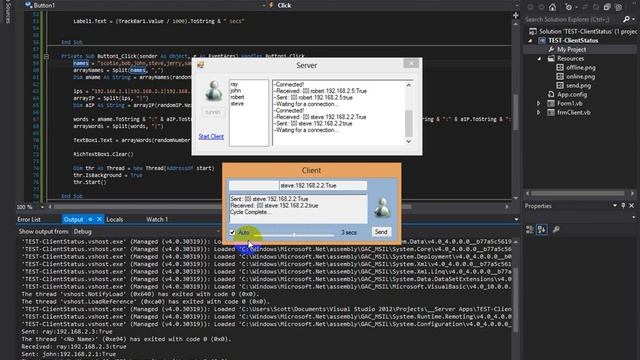Viewport: 640px width, 360px height.
Task: Click the Search Solution Explorer input field
Action: coord(572,19)
